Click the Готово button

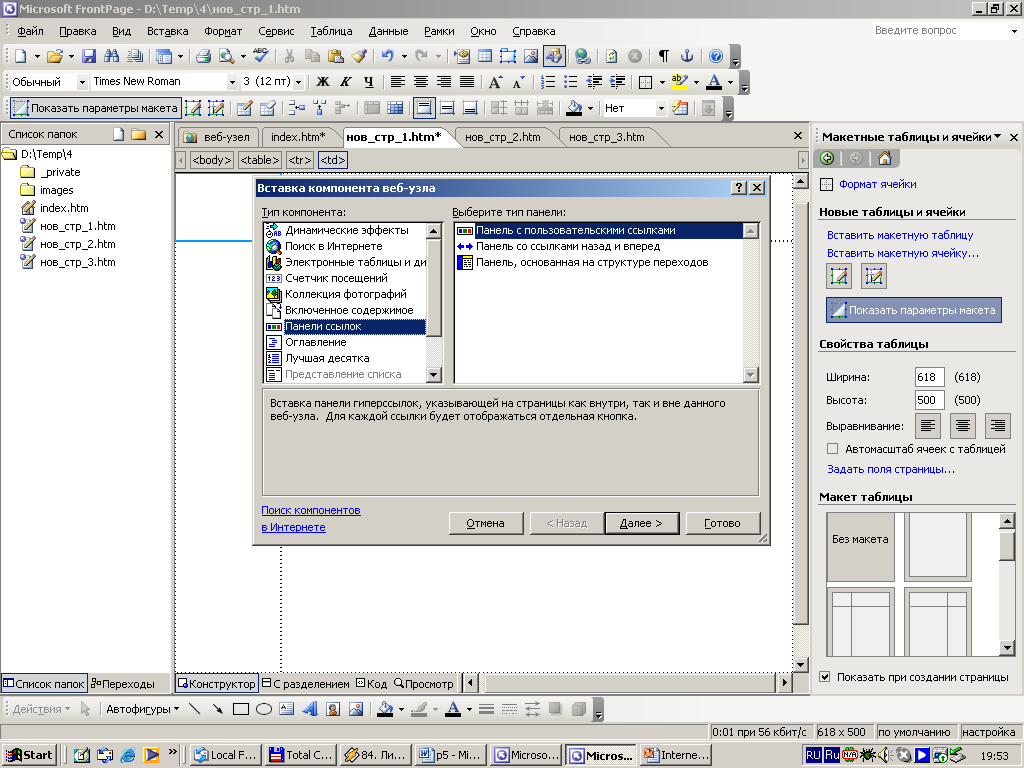click(722, 523)
